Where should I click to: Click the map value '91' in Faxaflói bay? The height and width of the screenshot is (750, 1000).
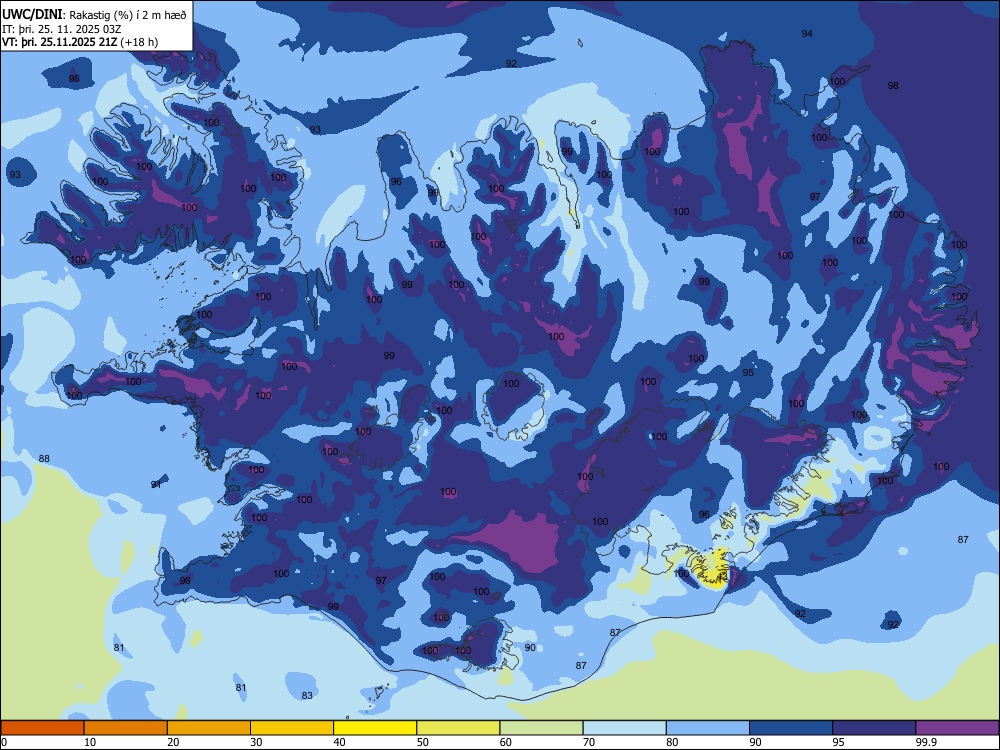click(156, 485)
